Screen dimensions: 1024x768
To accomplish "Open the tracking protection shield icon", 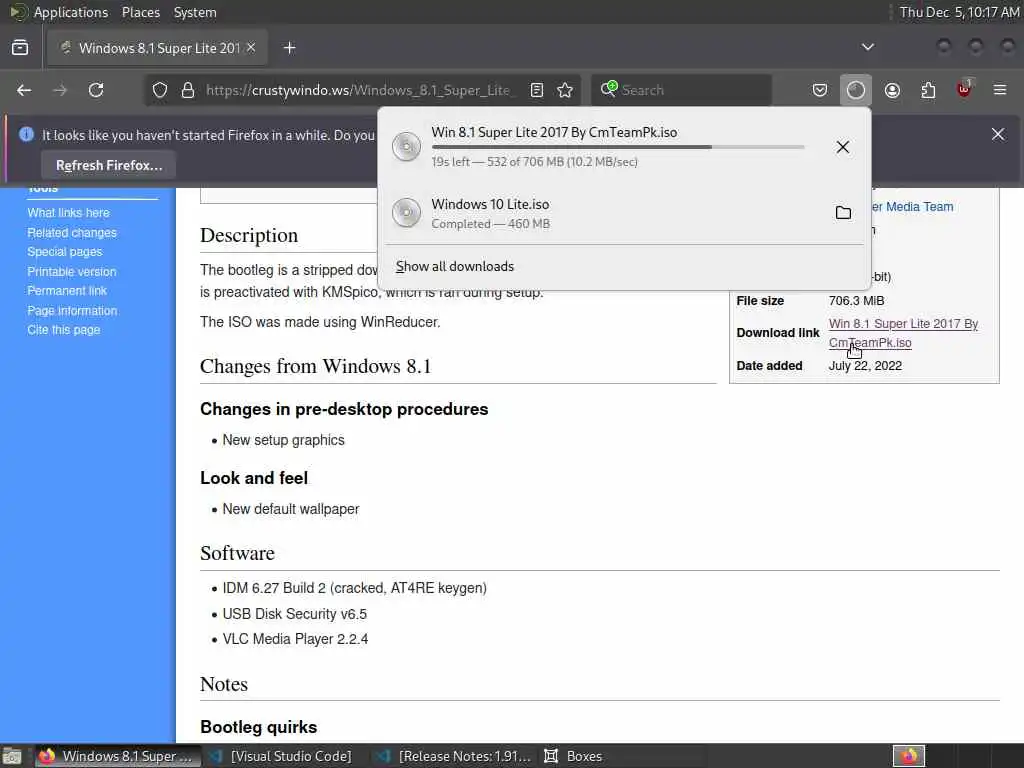I will point(160,90).
